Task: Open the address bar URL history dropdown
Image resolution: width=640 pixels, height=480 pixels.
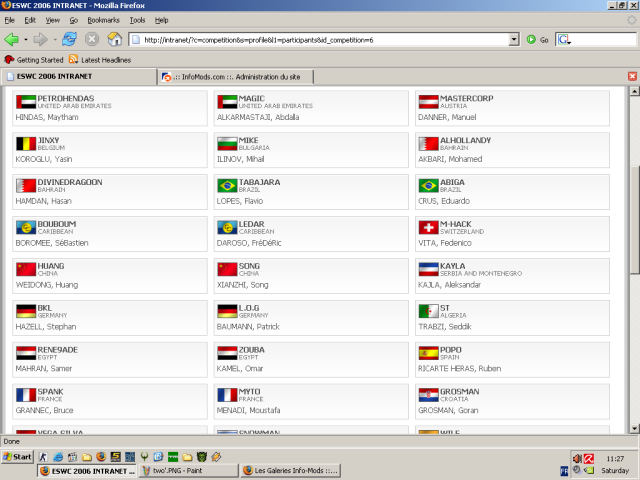Action: pos(514,40)
